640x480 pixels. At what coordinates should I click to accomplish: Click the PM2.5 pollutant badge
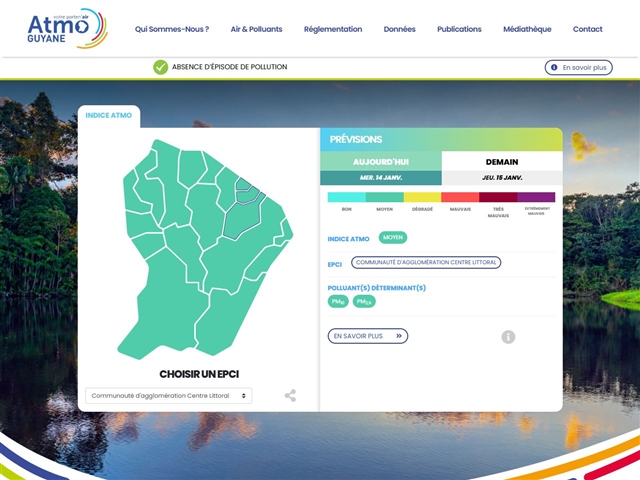point(364,302)
